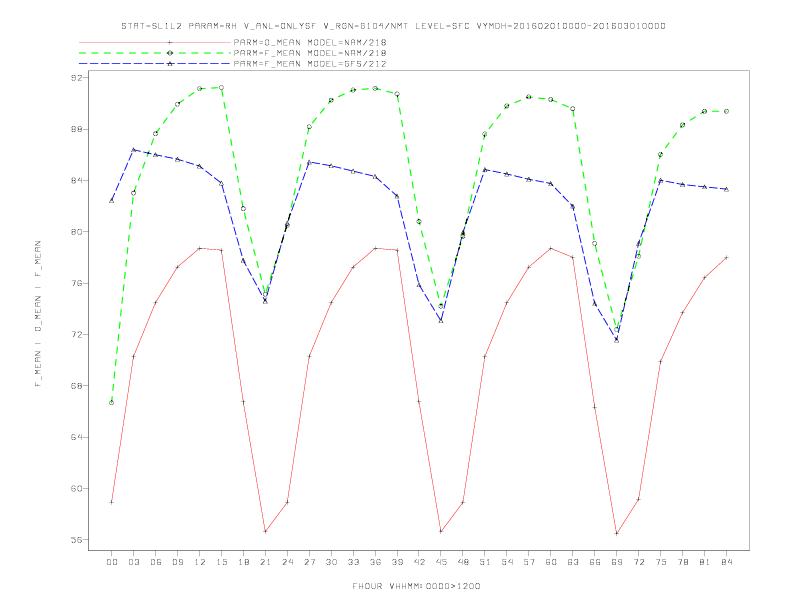Screen dimensions: 792x612
Task: Click the x-axis tick label 66
Action: [595, 562]
